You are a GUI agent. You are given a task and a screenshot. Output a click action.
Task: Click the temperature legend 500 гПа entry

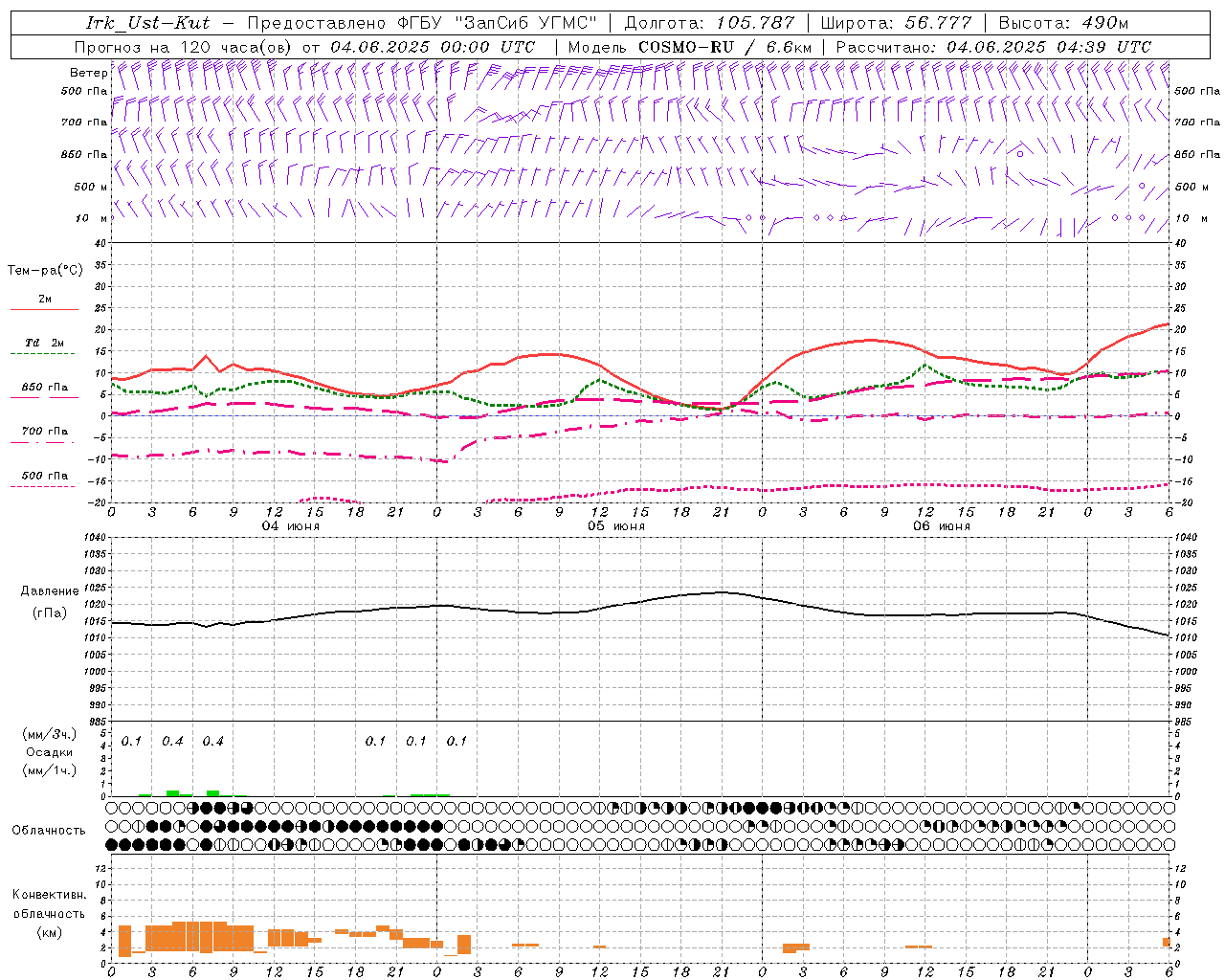click(x=45, y=476)
